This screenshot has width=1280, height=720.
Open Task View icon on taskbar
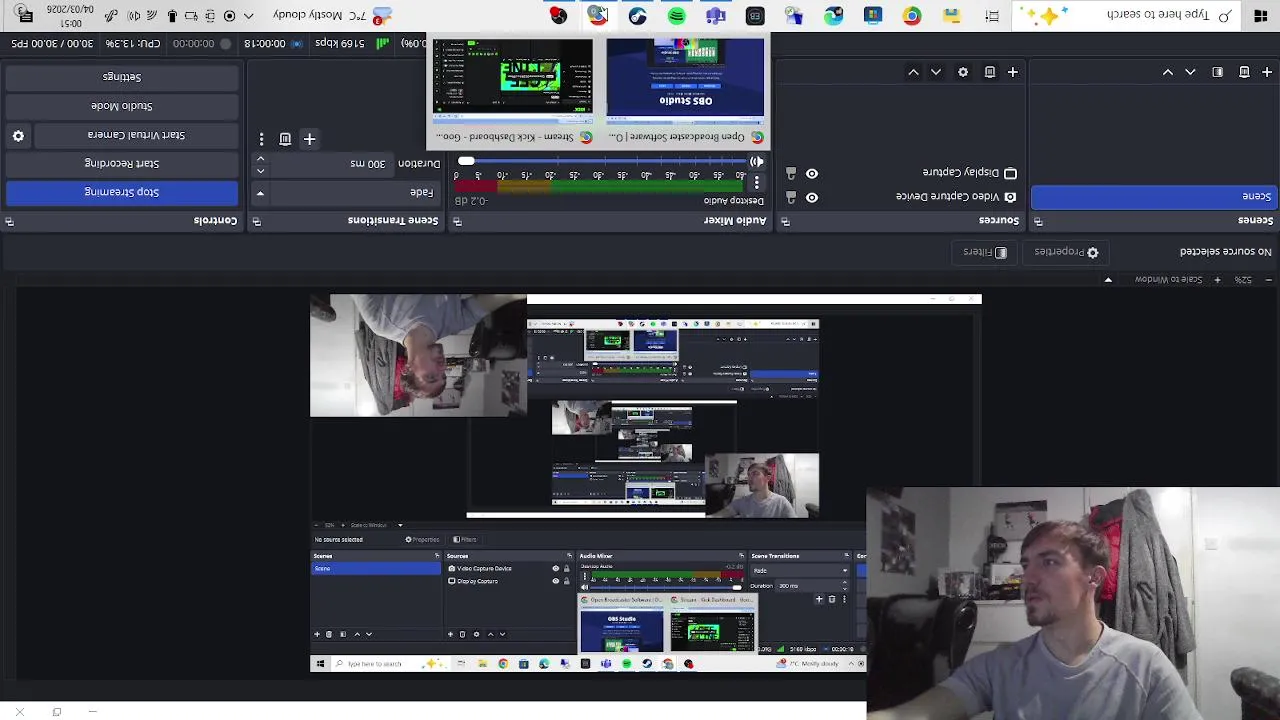pyautogui.click(x=992, y=15)
